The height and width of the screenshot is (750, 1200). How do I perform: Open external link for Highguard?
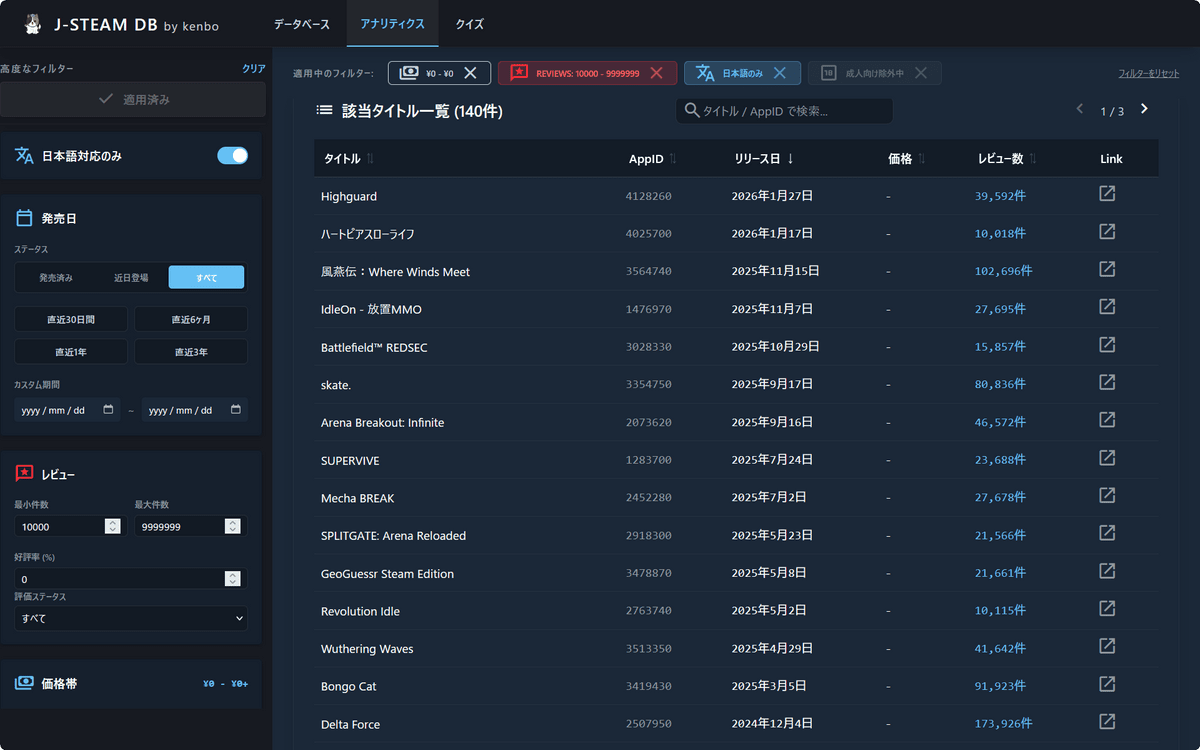1107,194
